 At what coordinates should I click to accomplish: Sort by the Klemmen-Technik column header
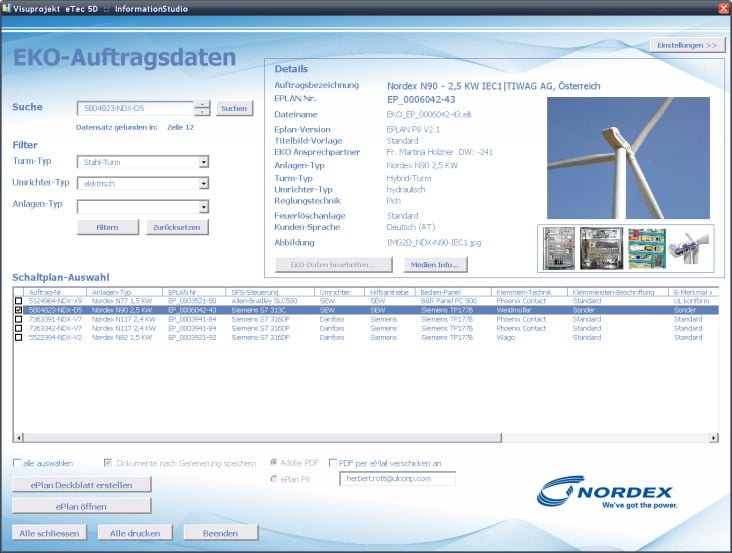pyautogui.click(x=529, y=292)
